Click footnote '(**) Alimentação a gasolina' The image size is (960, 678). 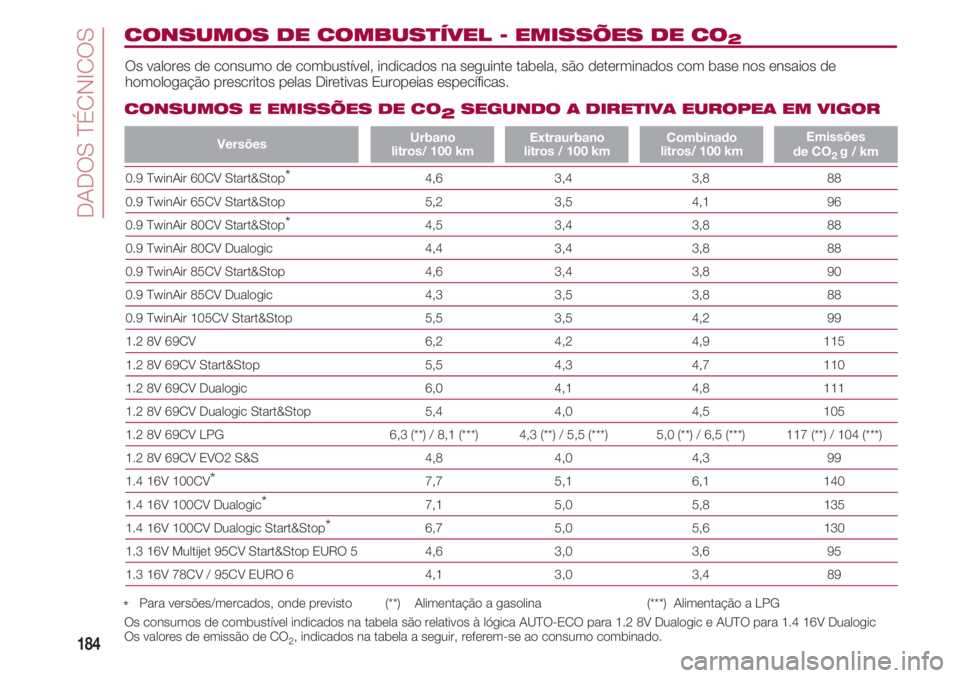pos(463,603)
